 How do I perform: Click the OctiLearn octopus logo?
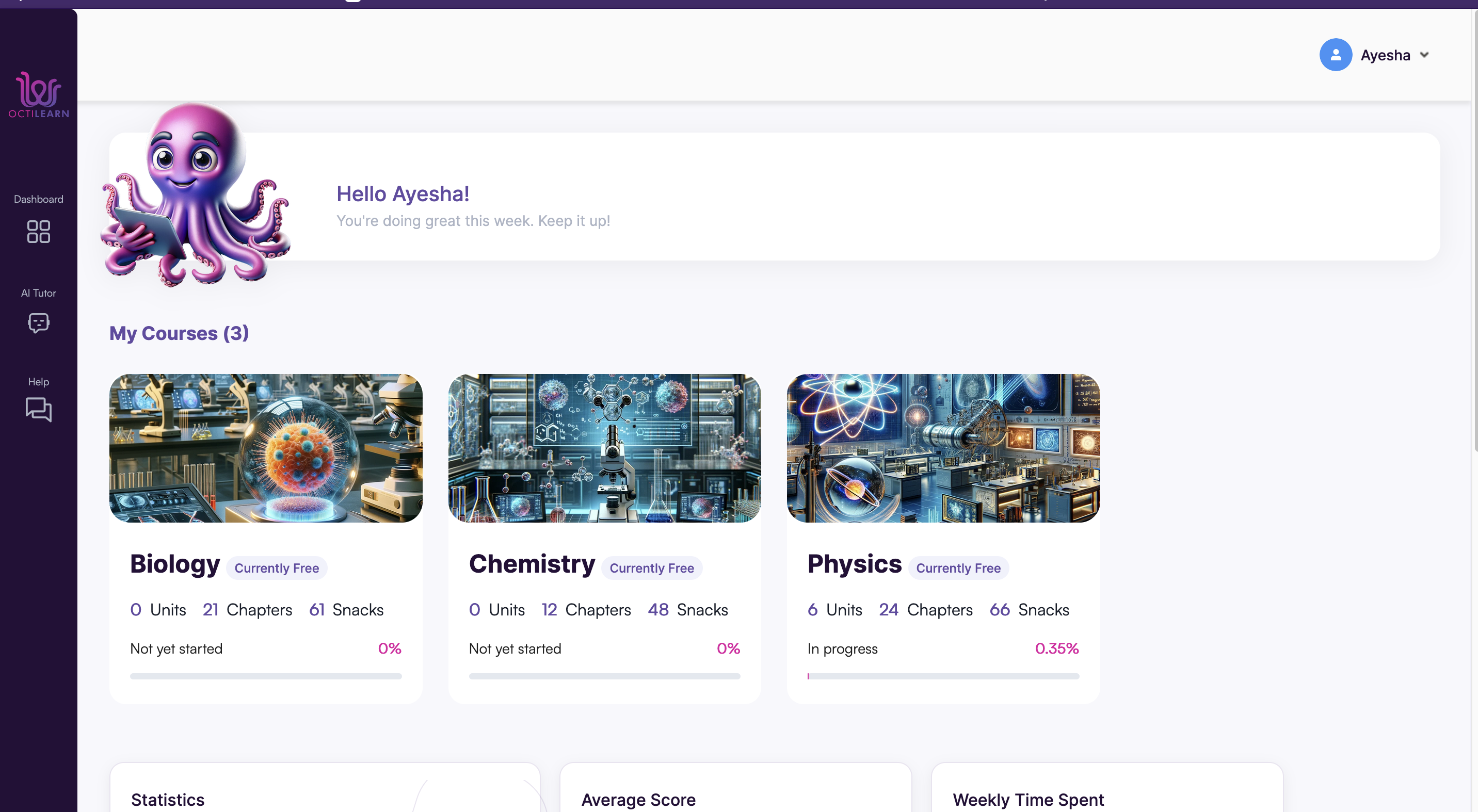coord(38,93)
